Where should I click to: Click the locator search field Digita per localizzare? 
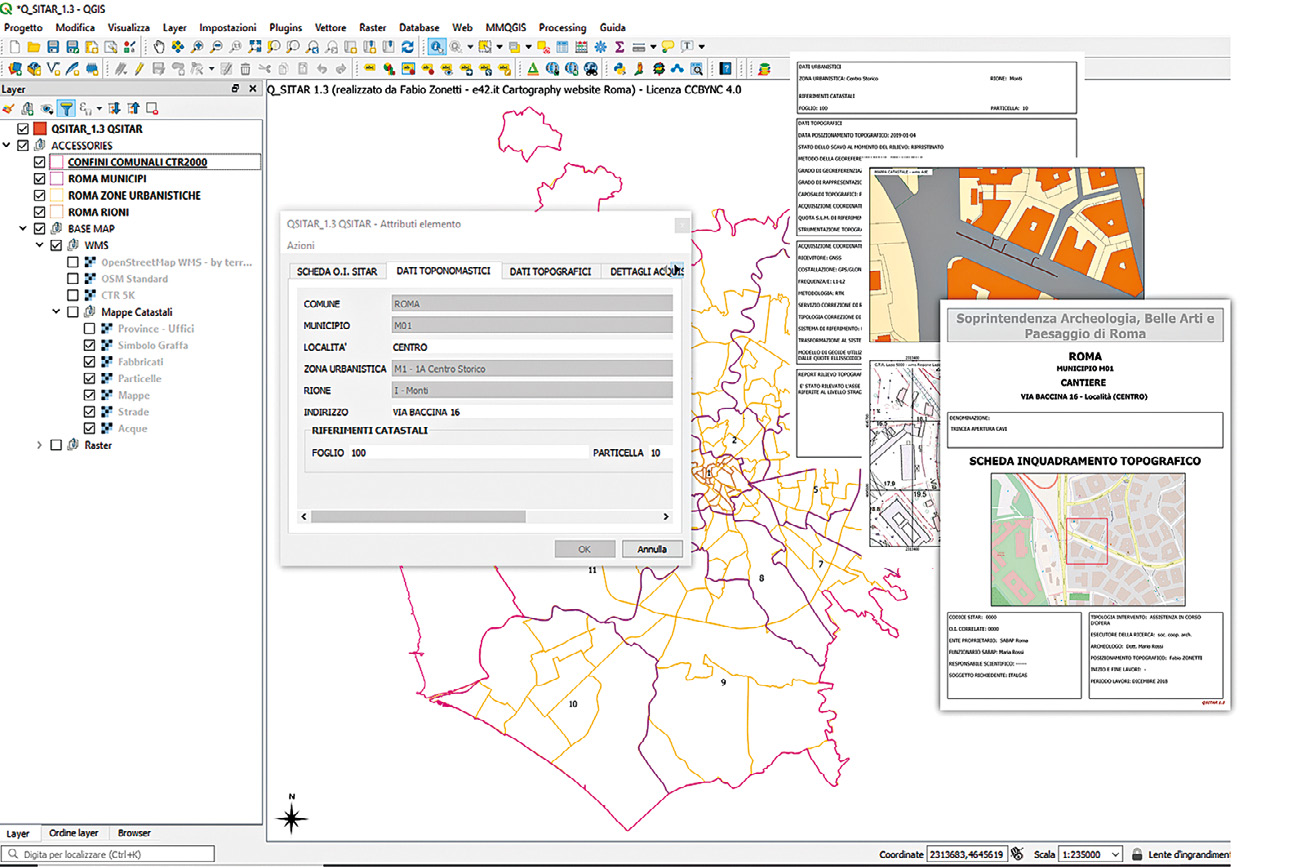click(x=107, y=855)
